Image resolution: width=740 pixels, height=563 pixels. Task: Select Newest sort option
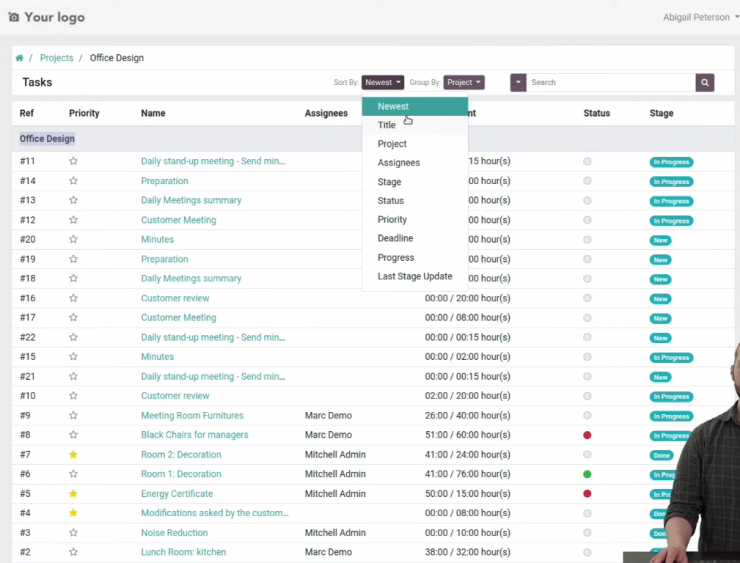pos(415,107)
